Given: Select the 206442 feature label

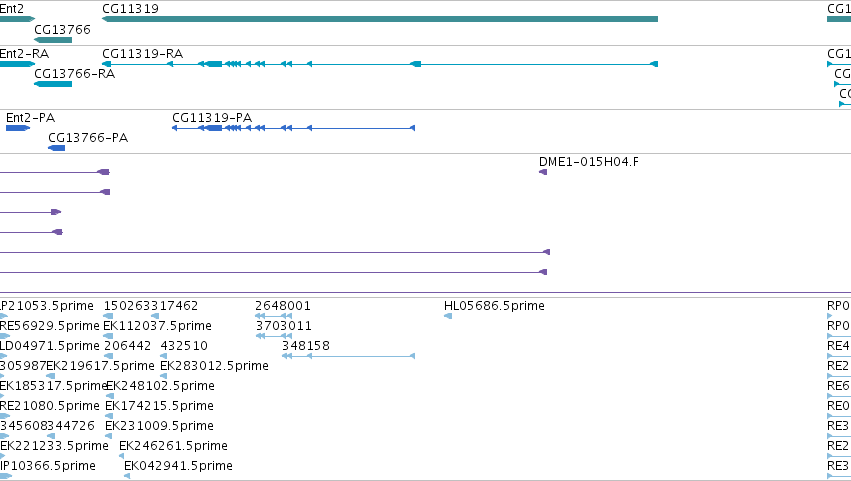Looking at the screenshot, I should pos(128,346).
